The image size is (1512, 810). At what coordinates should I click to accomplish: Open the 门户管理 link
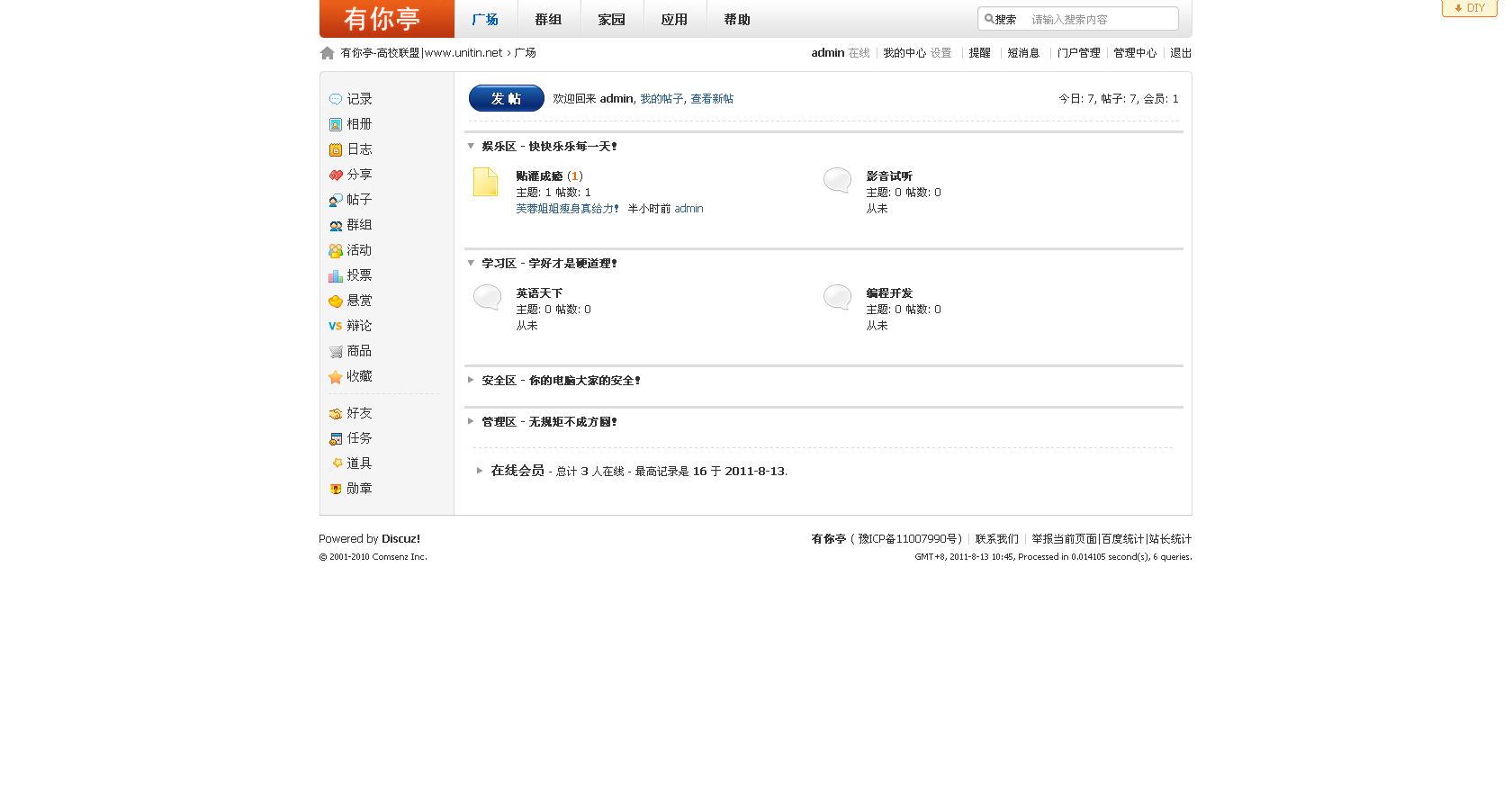1079,53
